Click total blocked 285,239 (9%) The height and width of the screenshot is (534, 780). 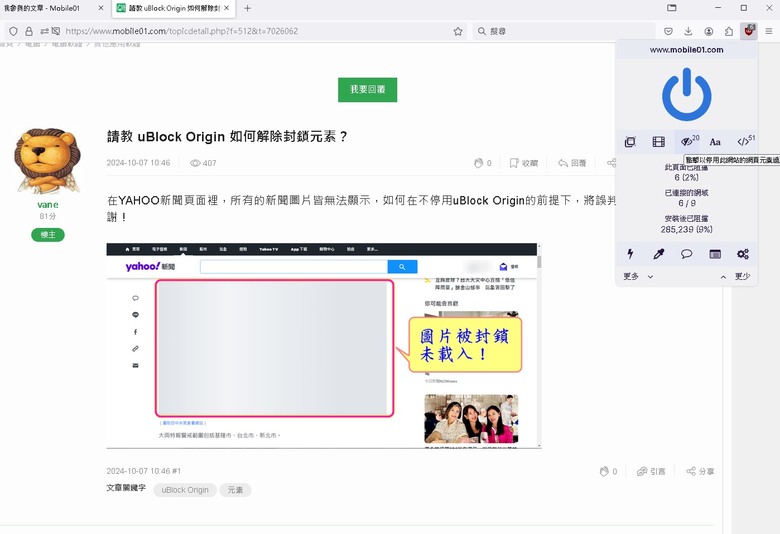(x=686, y=229)
